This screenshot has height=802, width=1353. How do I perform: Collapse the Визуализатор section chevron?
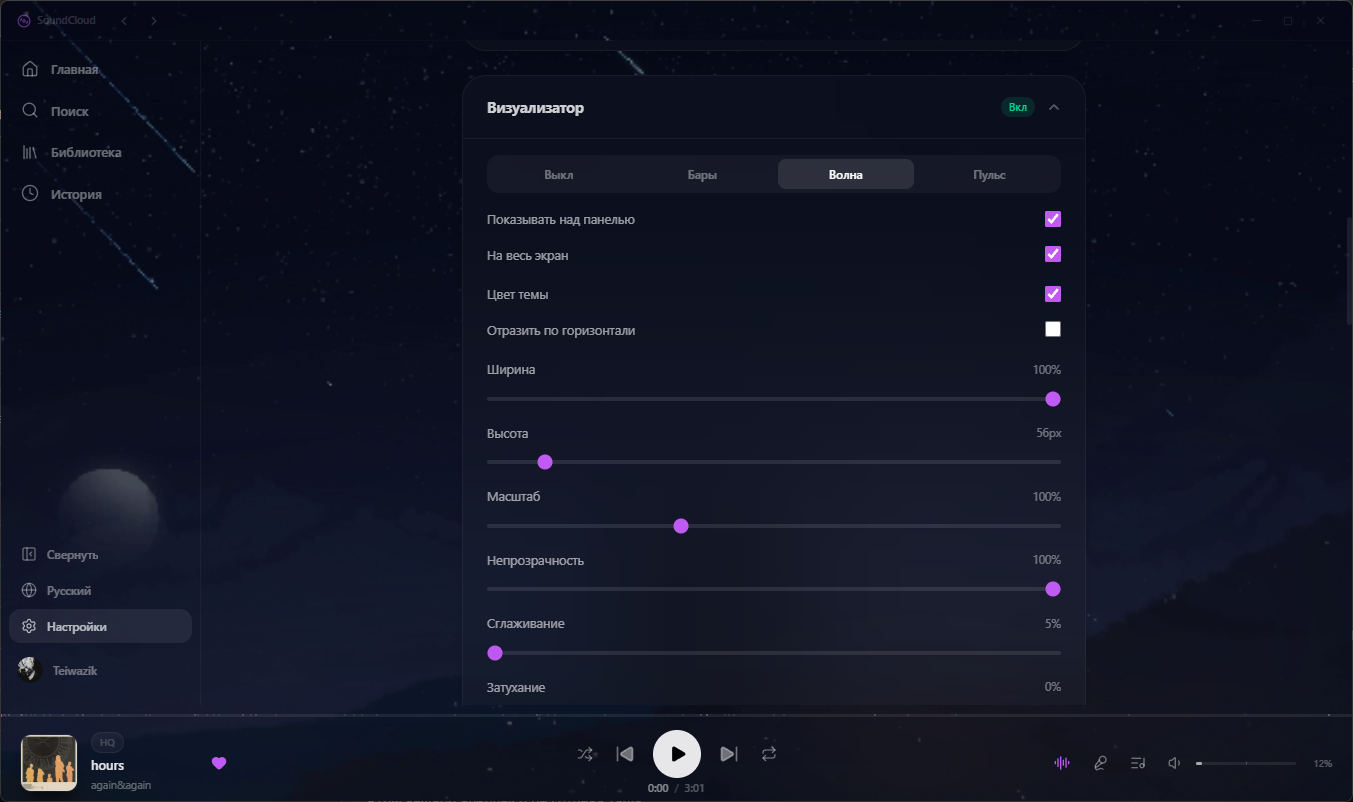[1054, 108]
